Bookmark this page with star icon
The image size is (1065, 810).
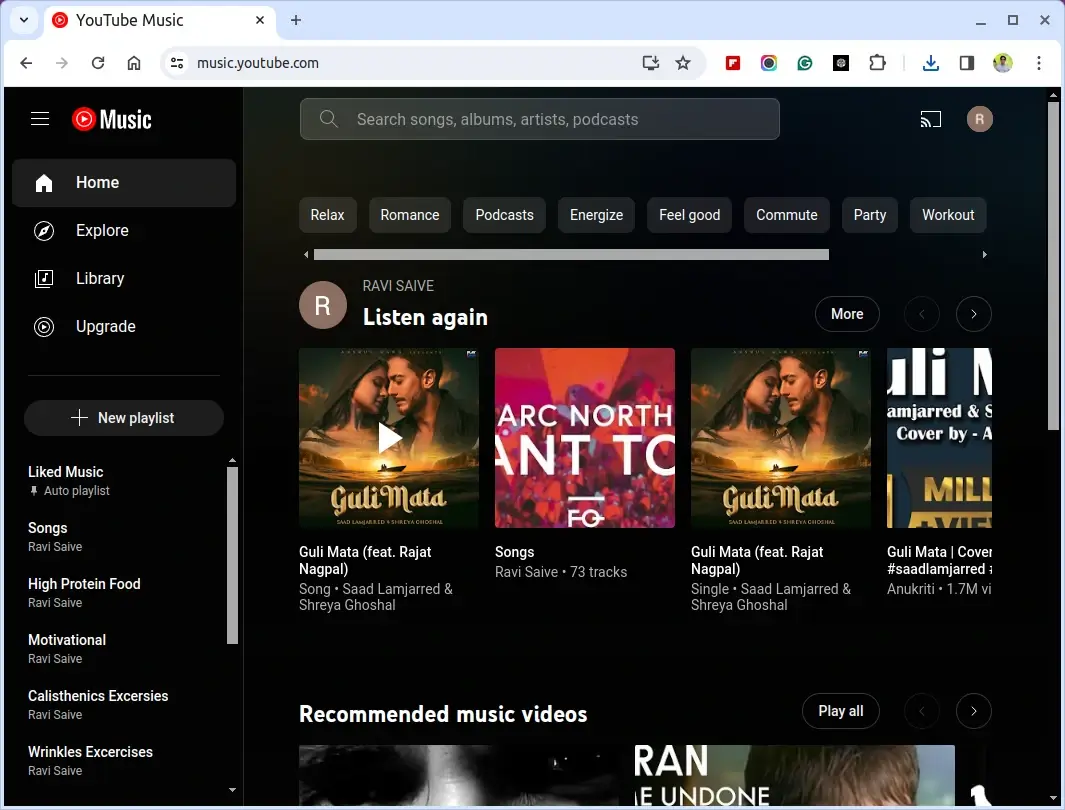tap(683, 63)
